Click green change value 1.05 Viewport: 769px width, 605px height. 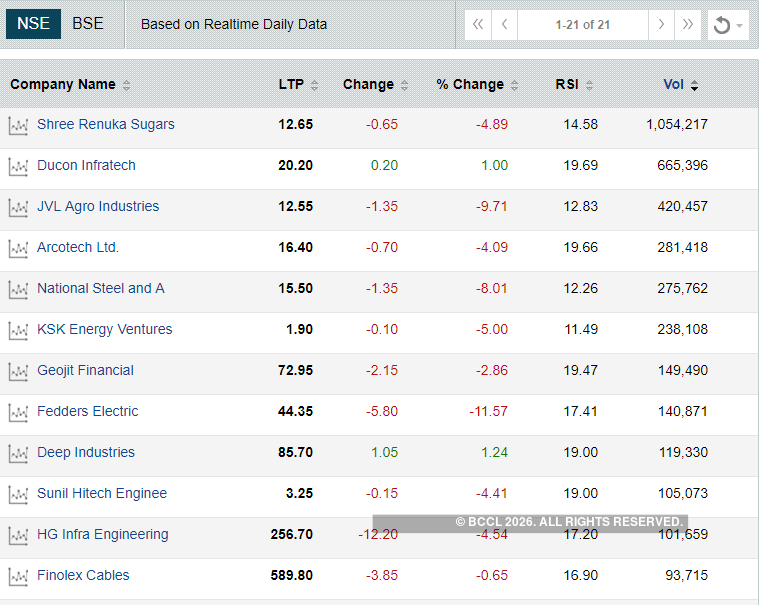tap(384, 452)
